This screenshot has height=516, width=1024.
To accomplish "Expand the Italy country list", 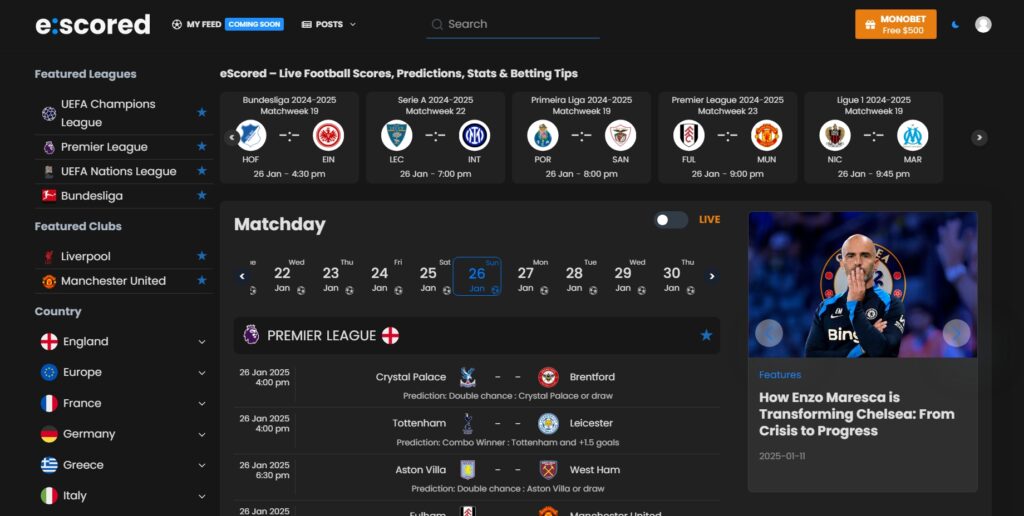I will point(202,496).
